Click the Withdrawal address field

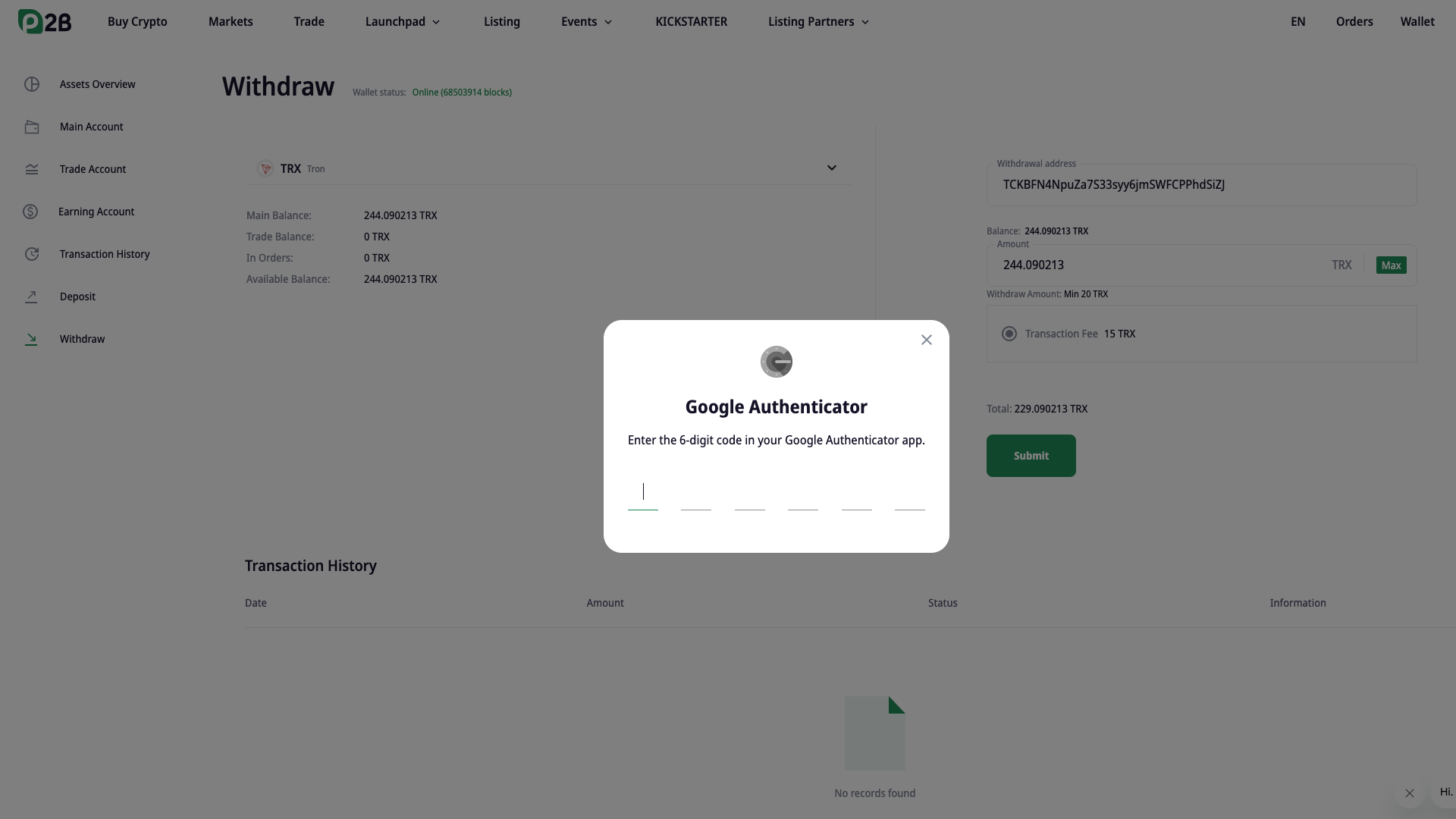(x=1201, y=185)
